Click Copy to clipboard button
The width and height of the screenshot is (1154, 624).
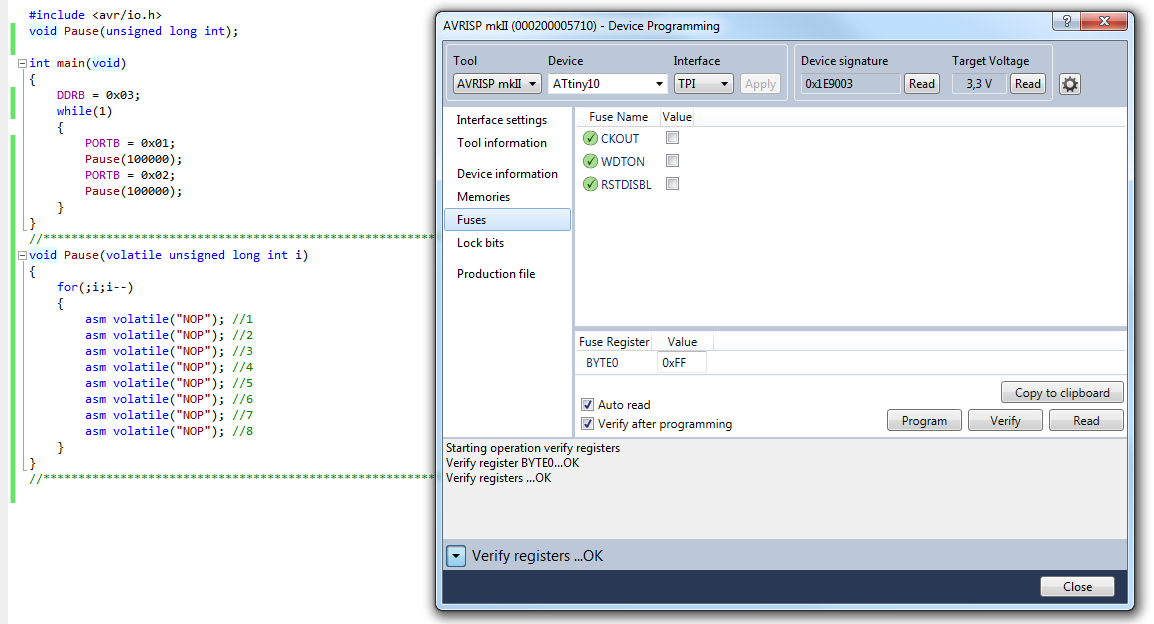point(1062,393)
